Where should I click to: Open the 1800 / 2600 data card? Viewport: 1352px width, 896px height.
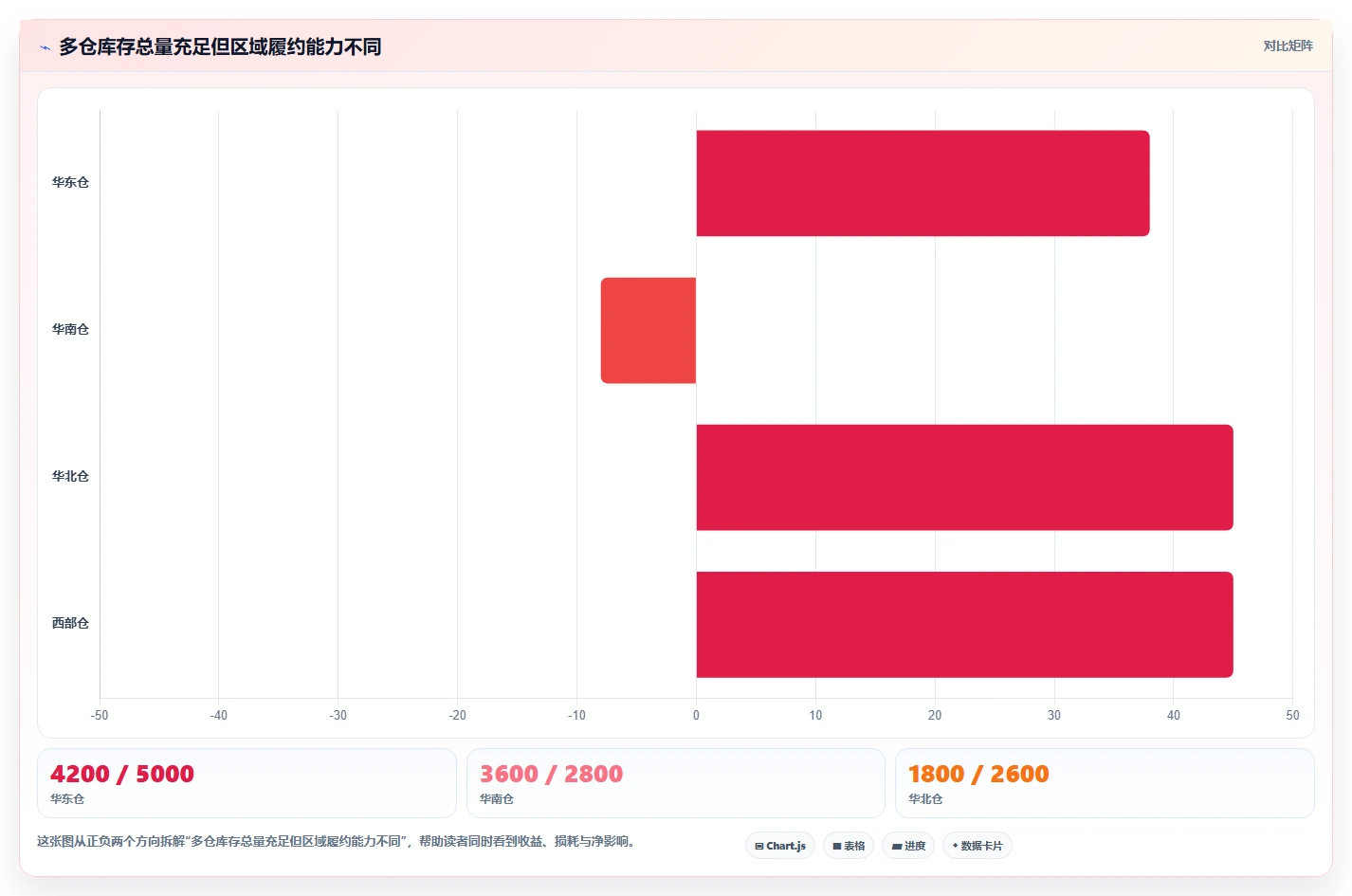[x=1105, y=783]
